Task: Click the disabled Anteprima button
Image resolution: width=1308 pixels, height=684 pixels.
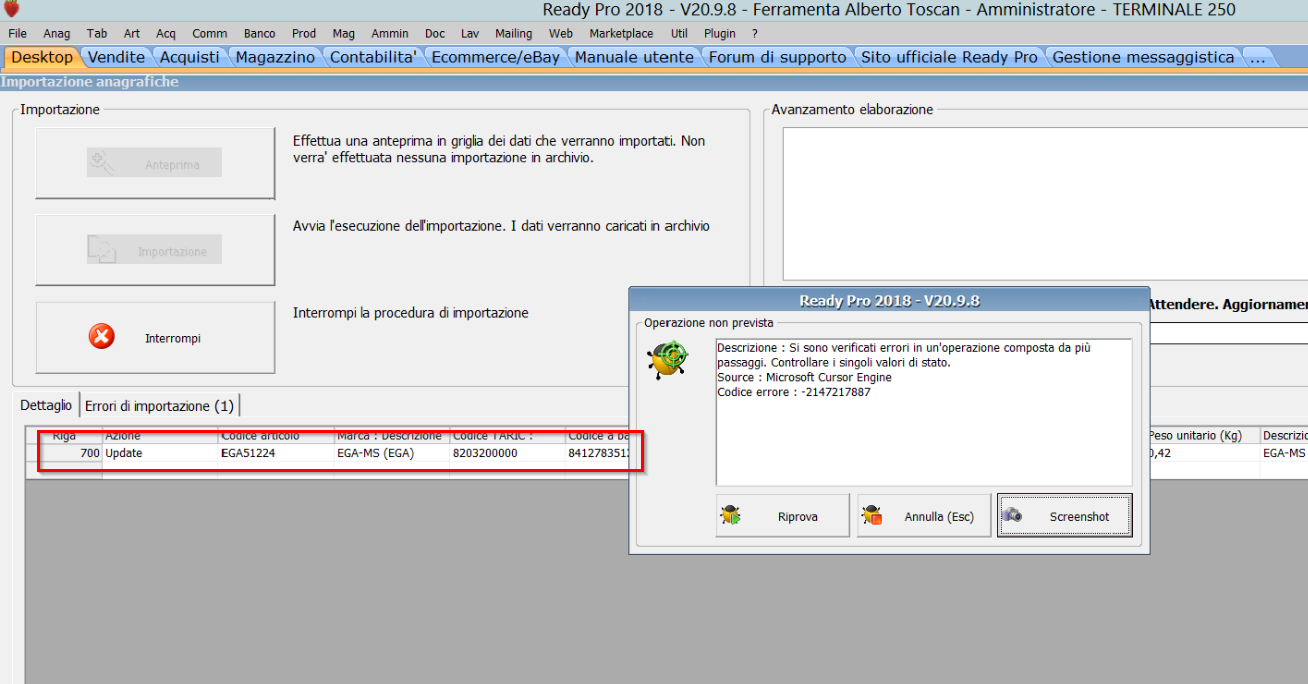Action: (x=155, y=163)
